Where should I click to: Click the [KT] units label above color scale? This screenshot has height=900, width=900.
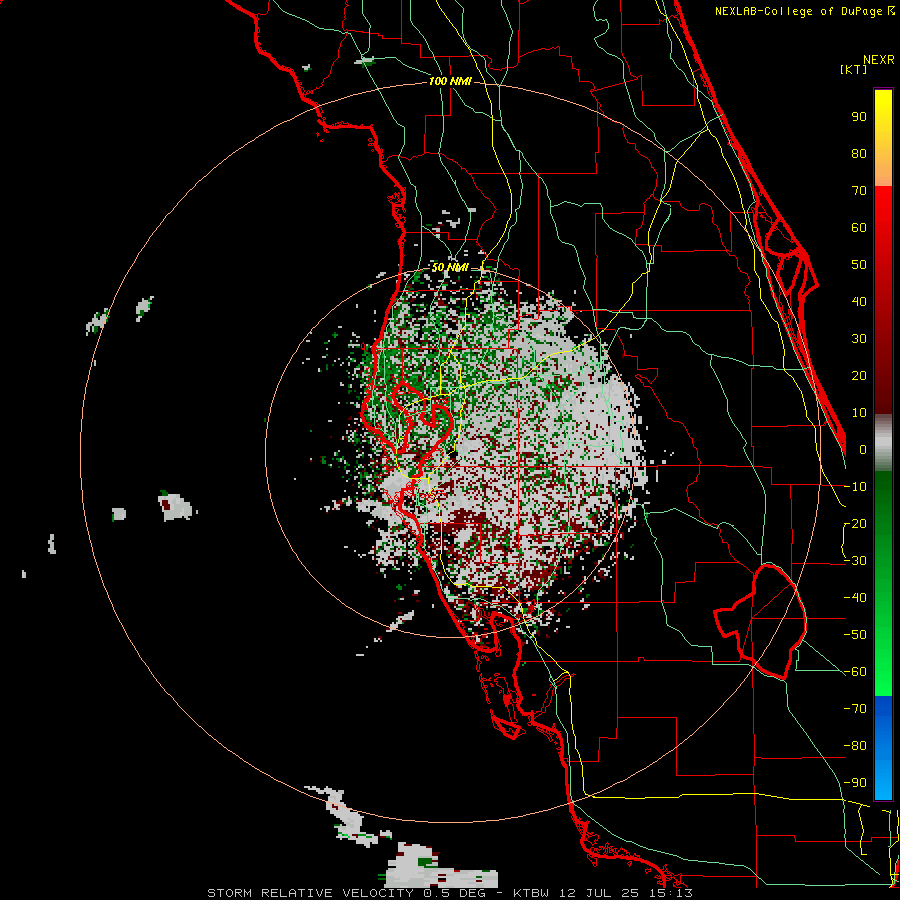pyautogui.click(x=854, y=69)
